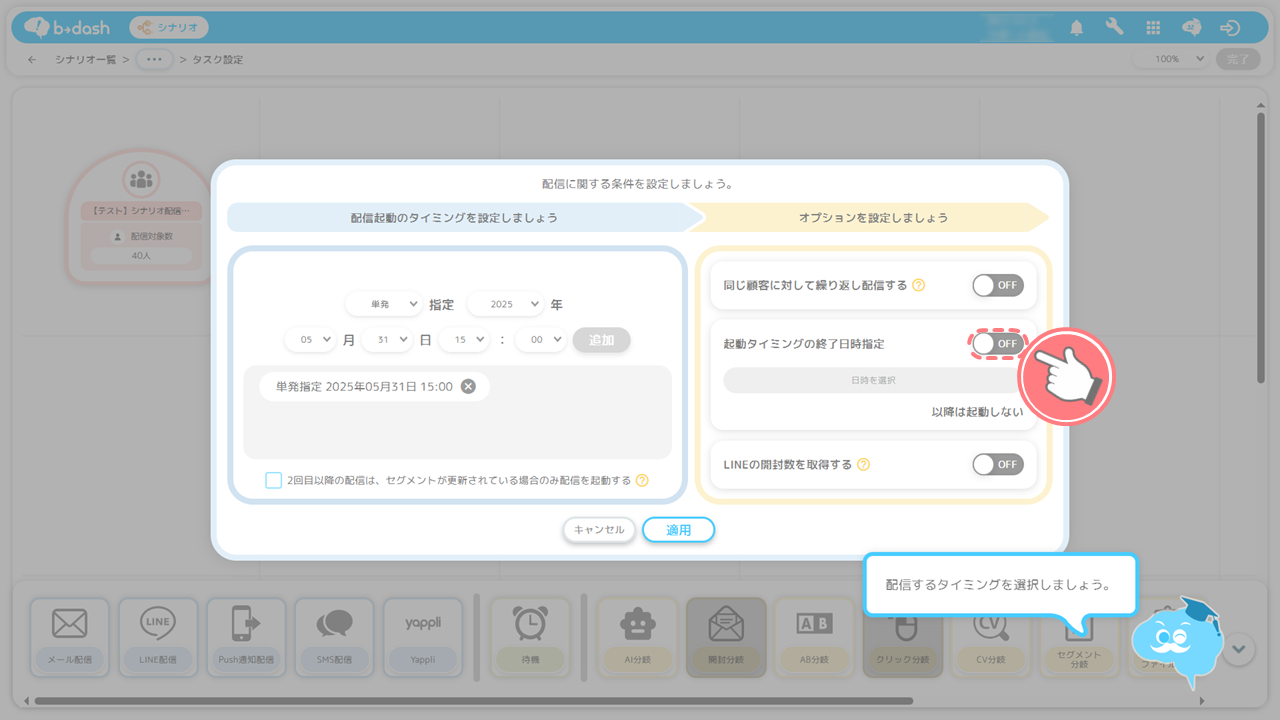Check the セグメントが更新されている場合のみ checkbox

pos(274,480)
